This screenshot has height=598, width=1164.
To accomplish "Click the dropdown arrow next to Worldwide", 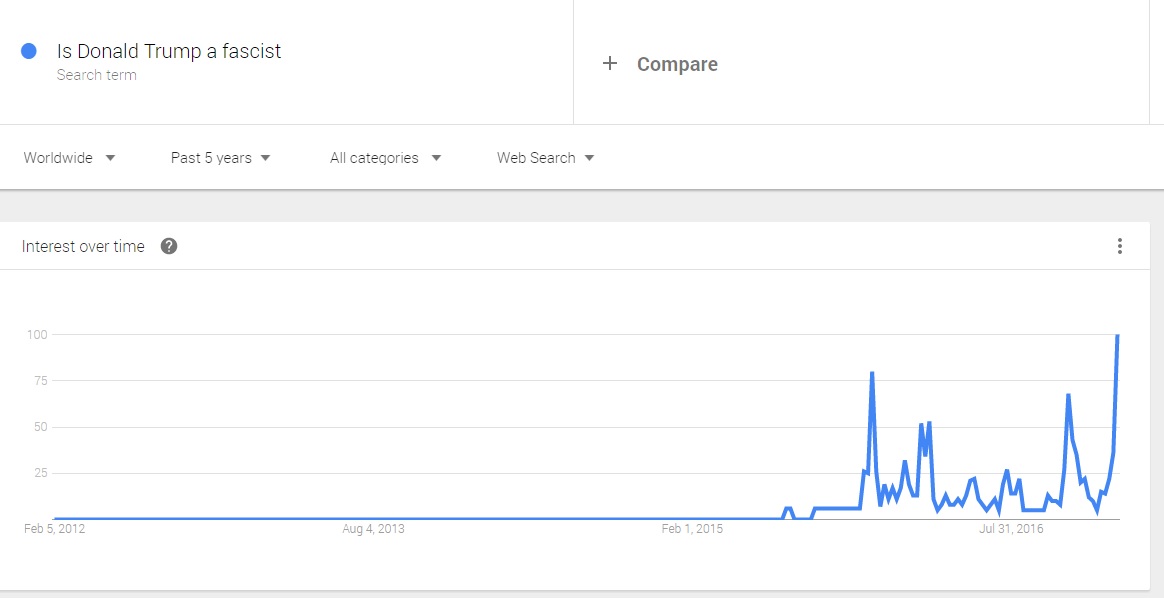I will pyautogui.click(x=110, y=158).
